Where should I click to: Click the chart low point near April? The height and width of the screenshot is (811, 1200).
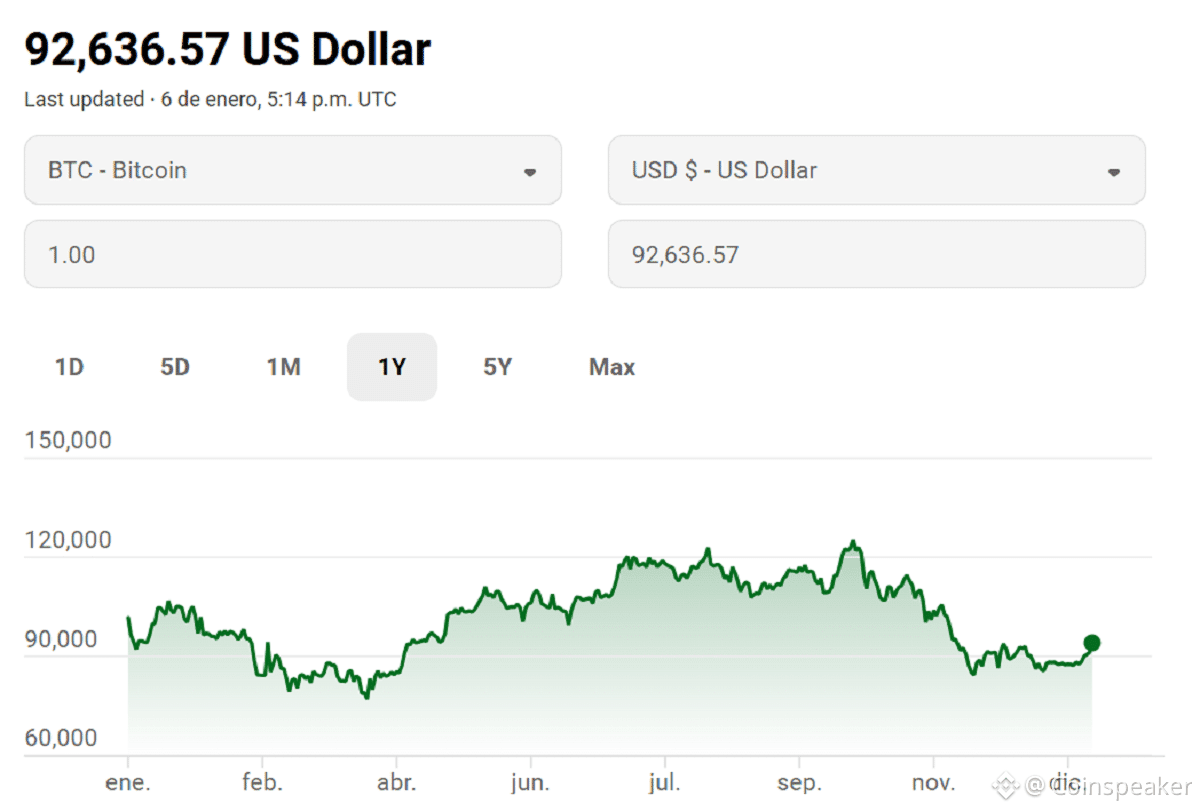pos(367,696)
